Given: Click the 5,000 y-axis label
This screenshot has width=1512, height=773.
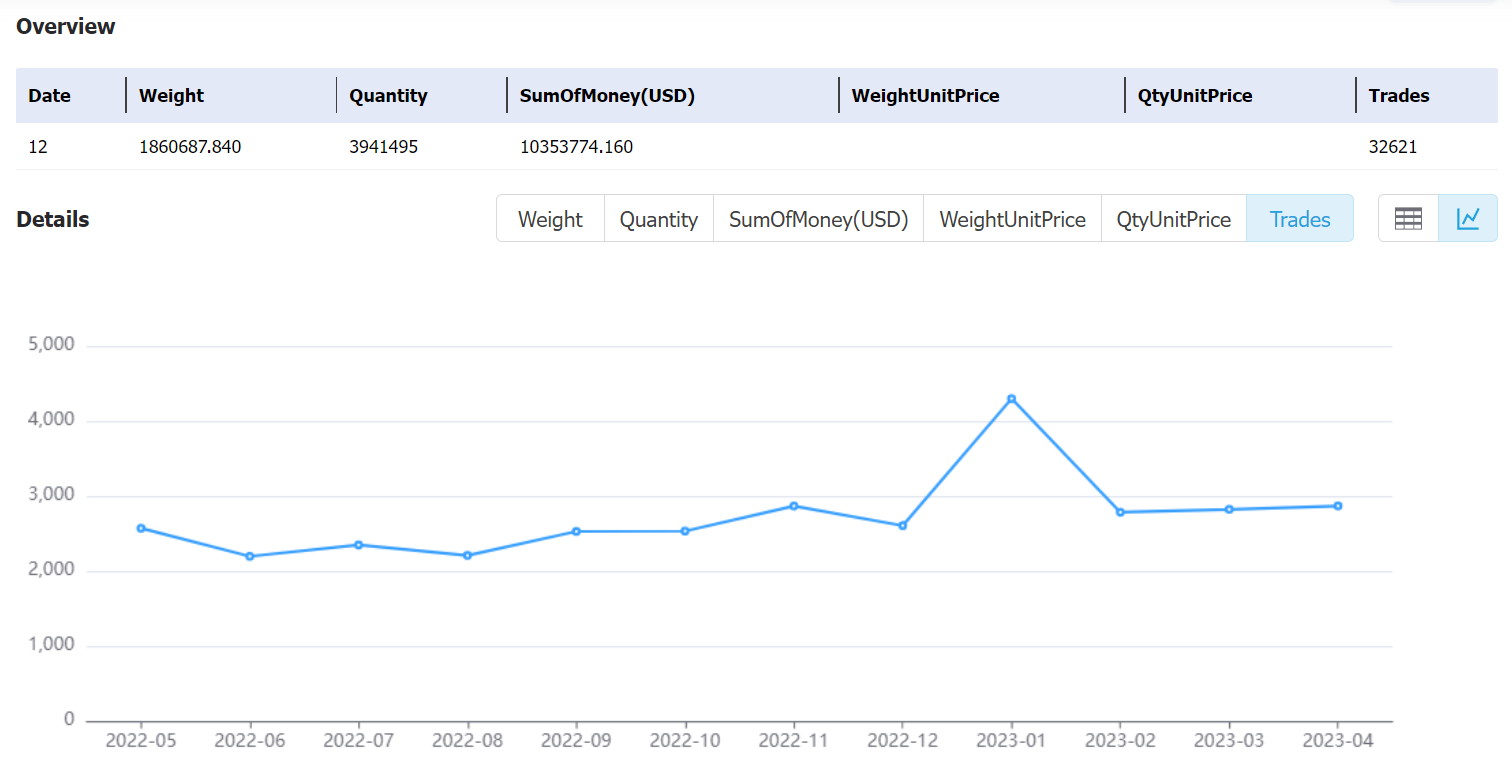Looking at the screenshot, I should pyautogui.click(x=53, y=345).
